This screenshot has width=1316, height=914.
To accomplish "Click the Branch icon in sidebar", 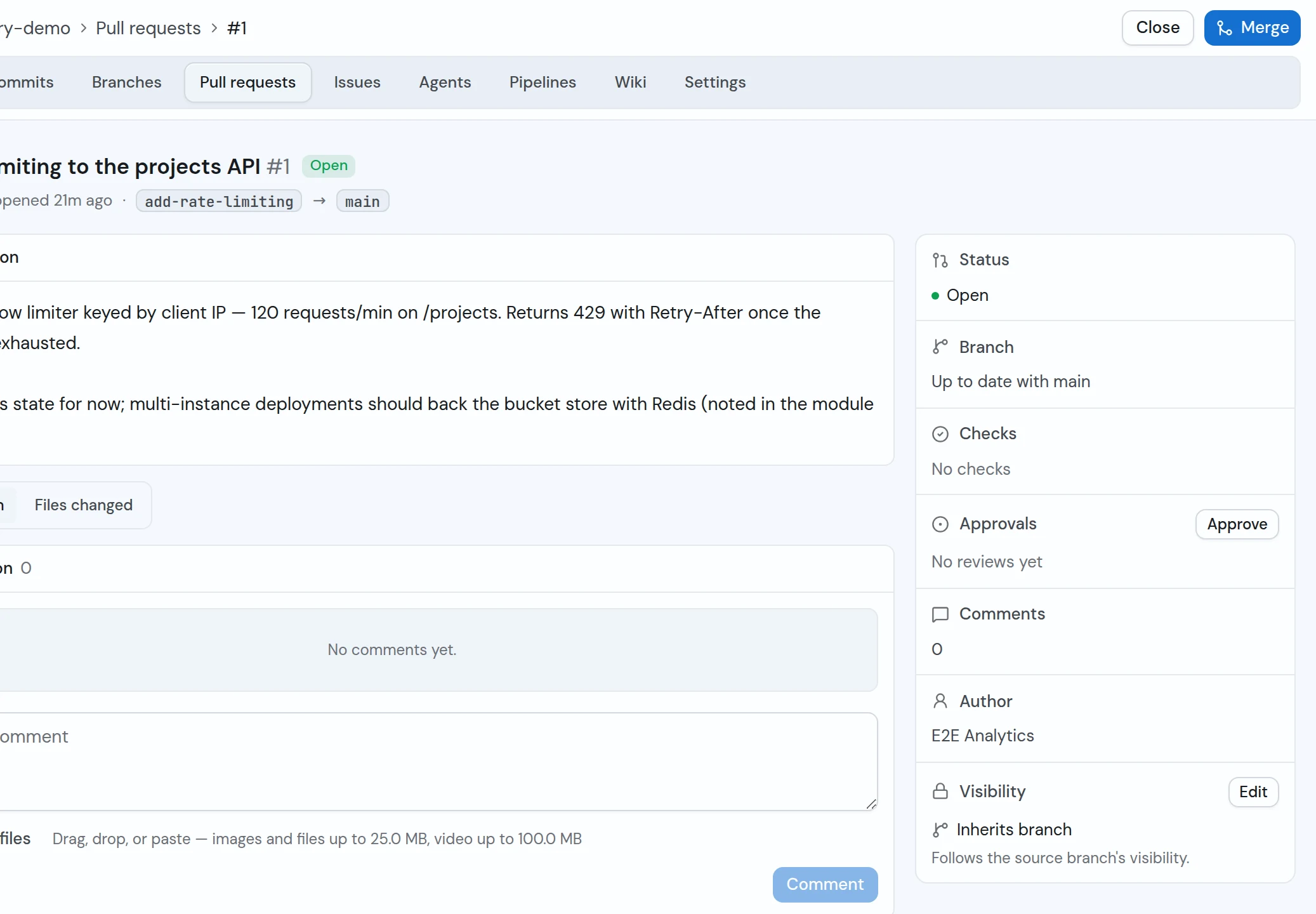I will (940, 347).
